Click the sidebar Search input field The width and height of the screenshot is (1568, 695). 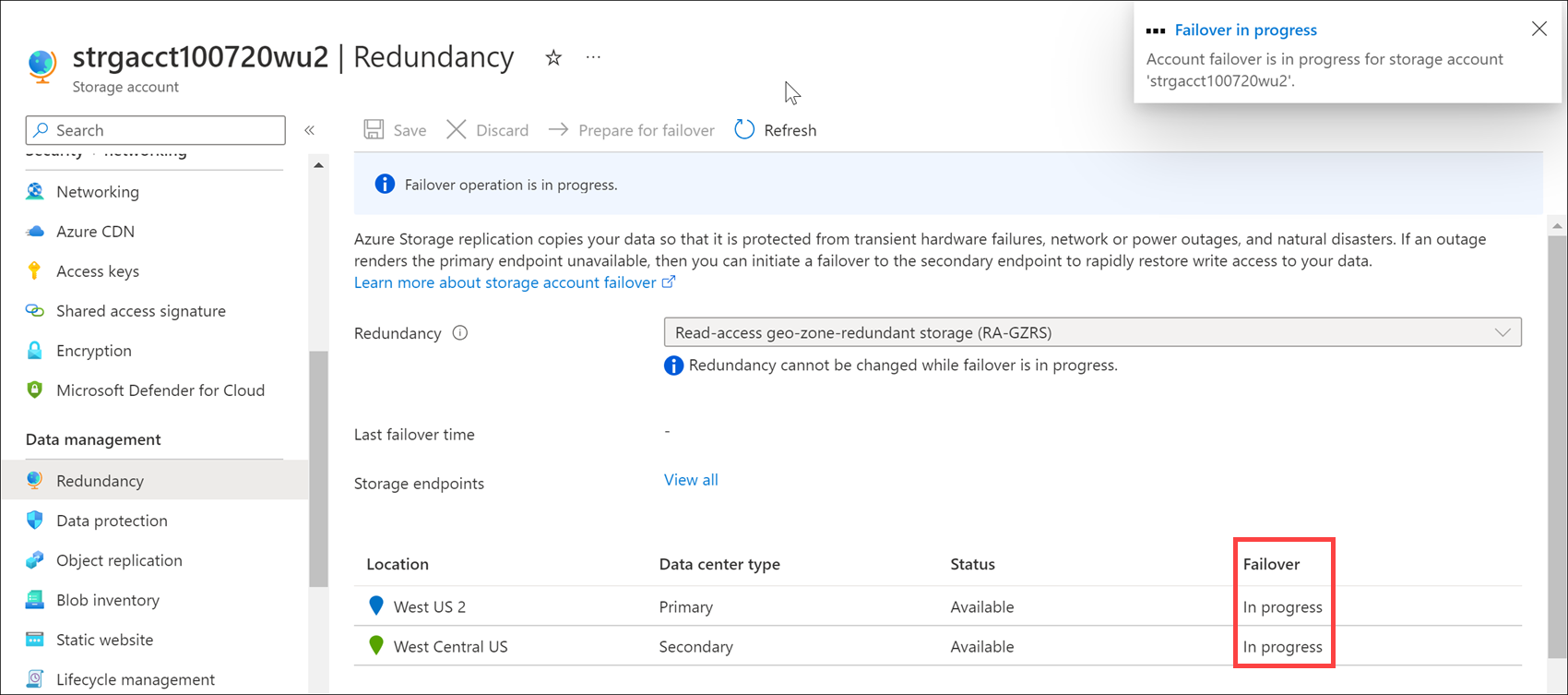156,130
